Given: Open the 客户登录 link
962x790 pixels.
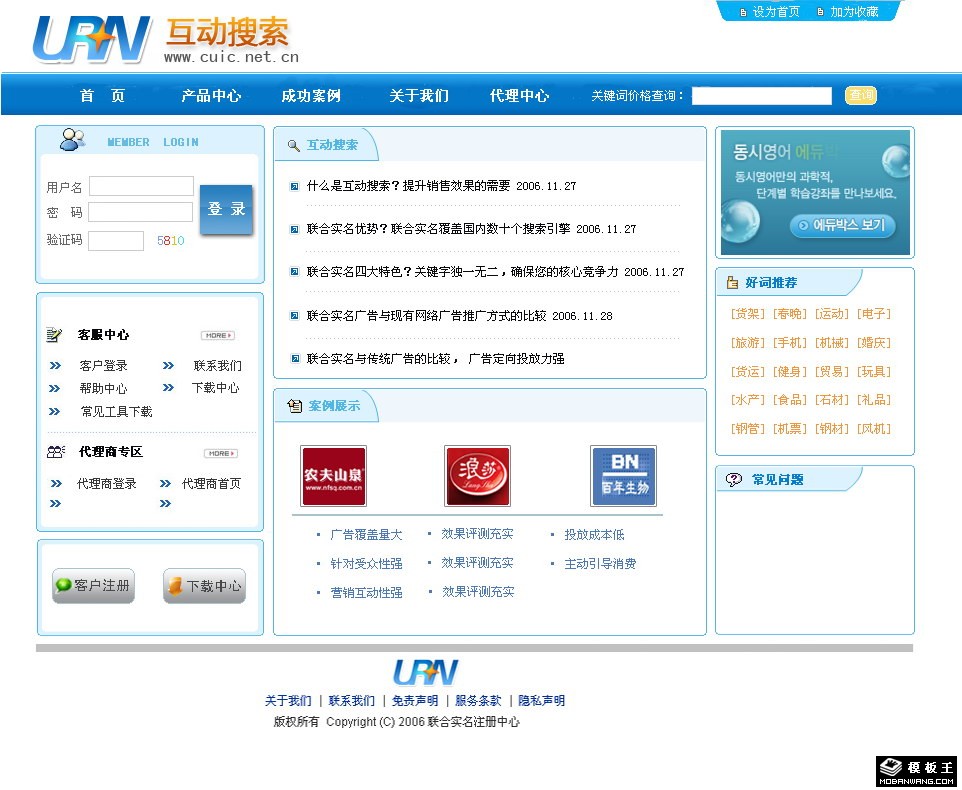Looking at the screenshot, I should click(x=103, y=366).
